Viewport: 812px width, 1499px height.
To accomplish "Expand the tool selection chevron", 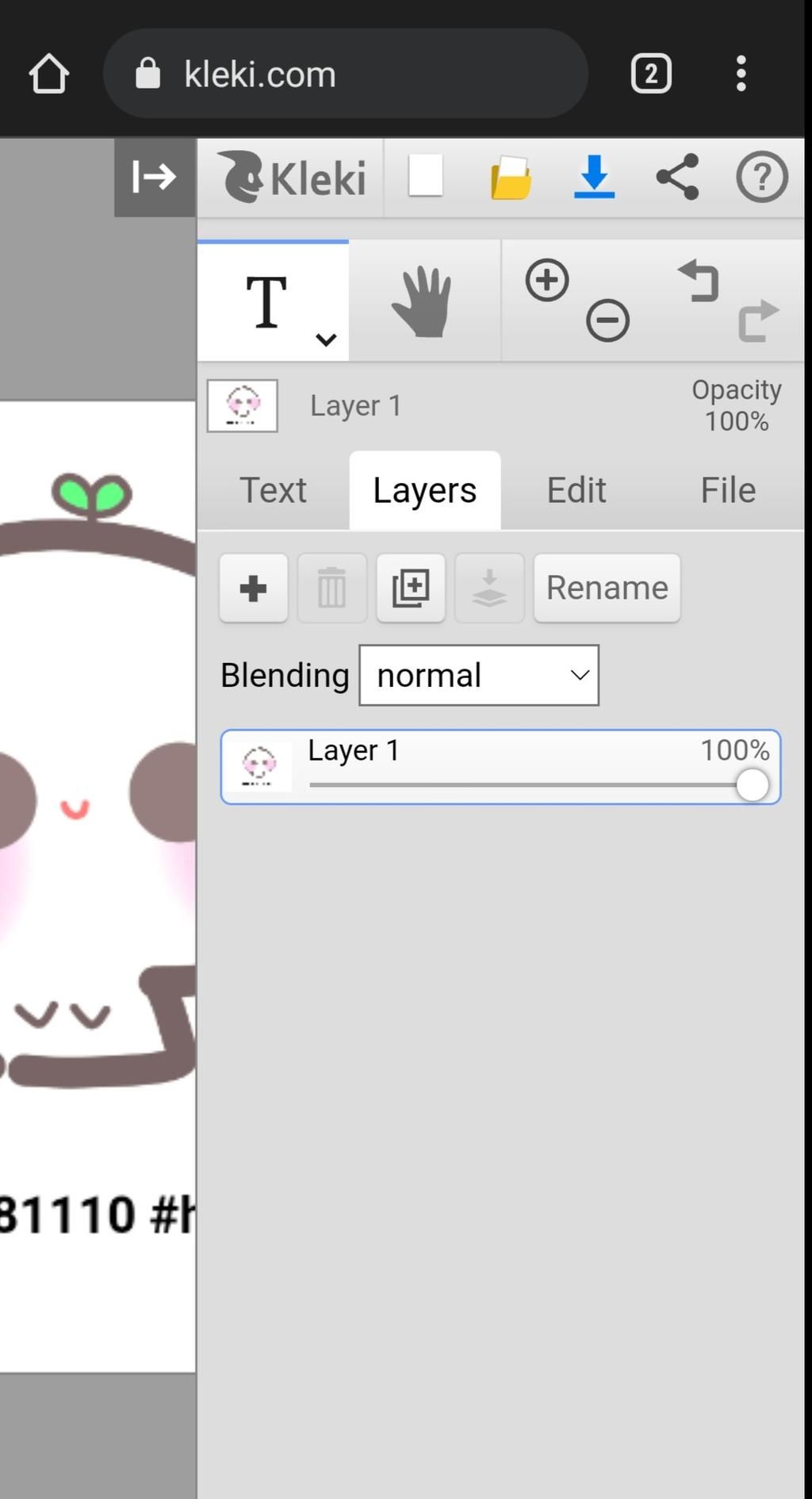I will pos(326,339).
